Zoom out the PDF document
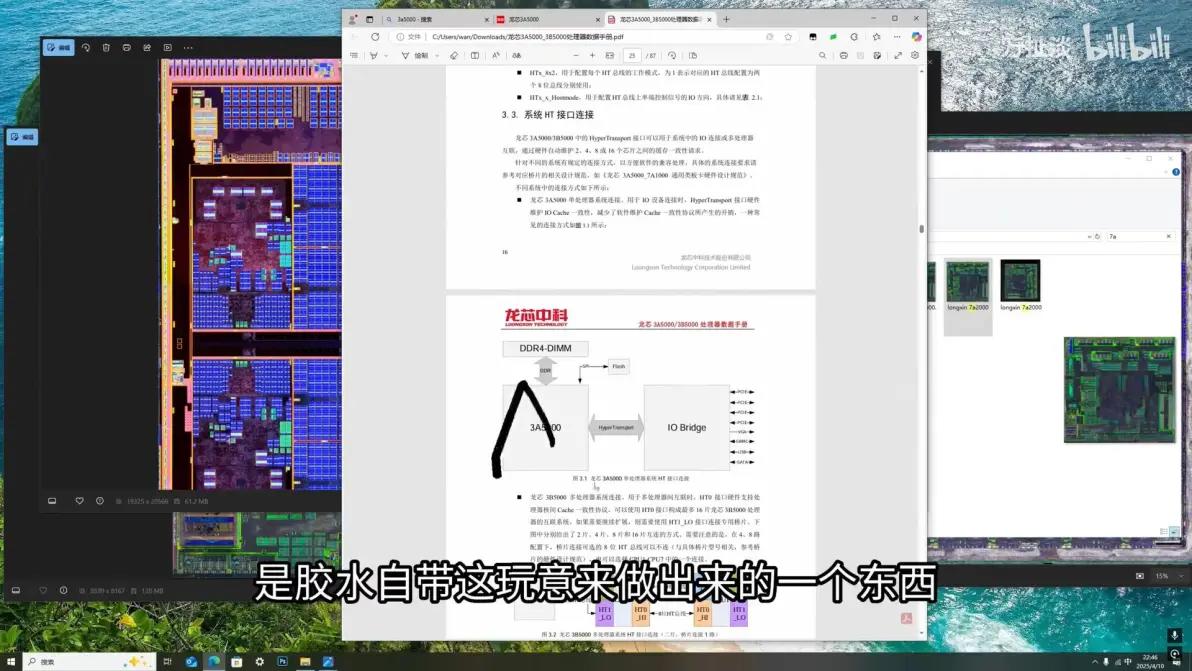1192x671 pixels. pos(575,55)
